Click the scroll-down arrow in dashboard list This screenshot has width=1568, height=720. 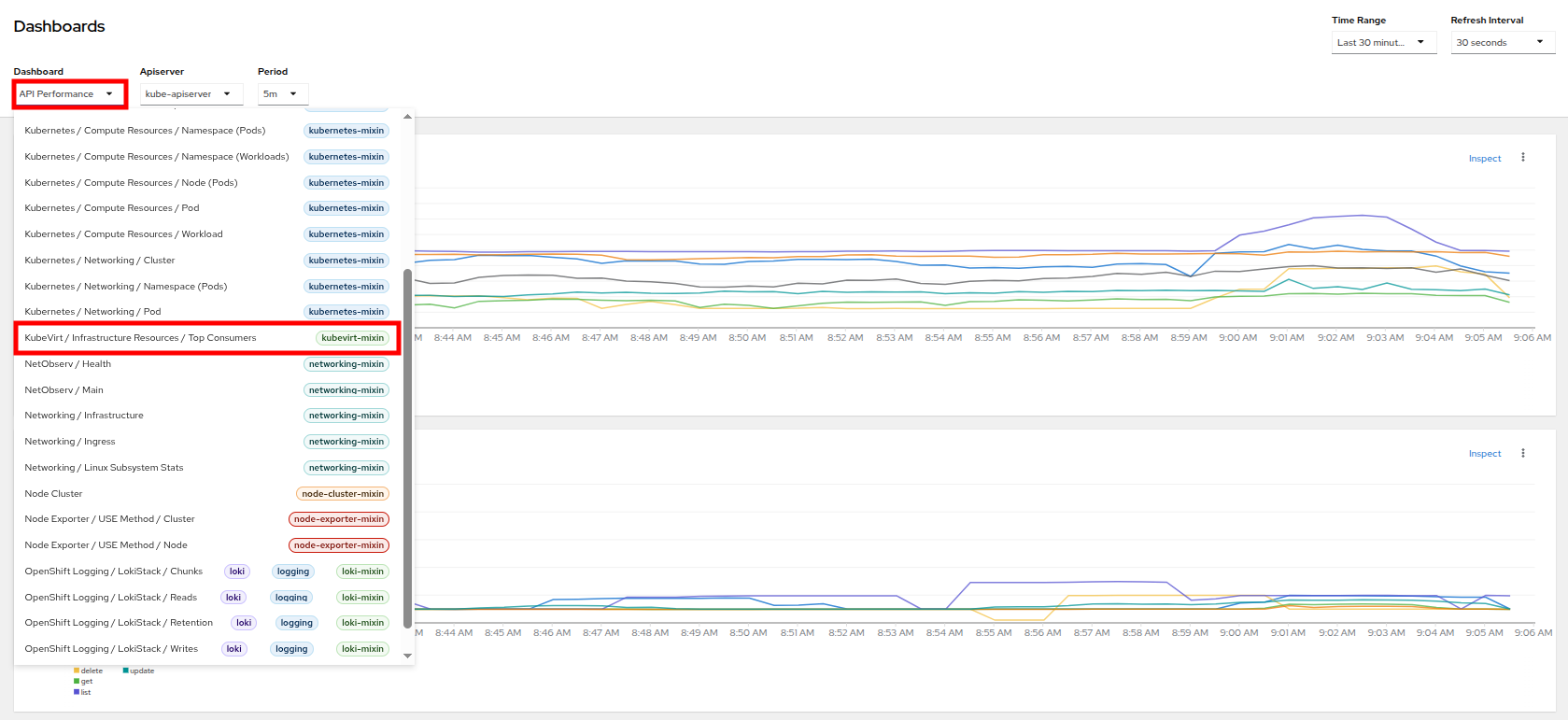click(x=407, y=656)
